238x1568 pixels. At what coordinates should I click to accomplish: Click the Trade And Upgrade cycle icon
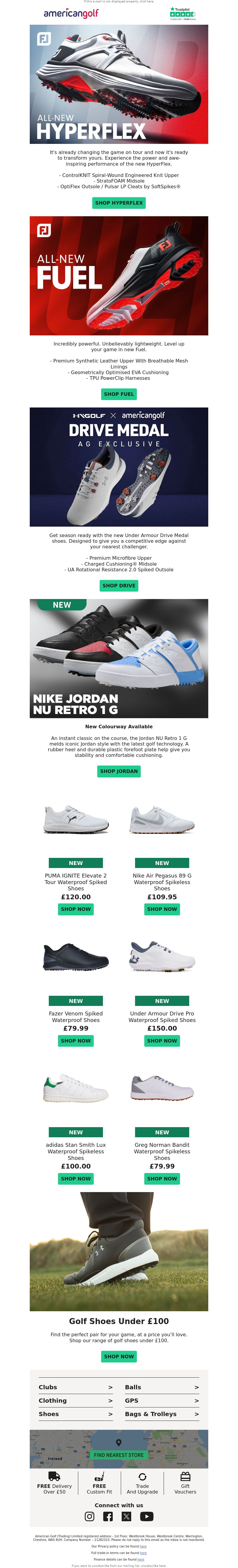click(143, 1477)
